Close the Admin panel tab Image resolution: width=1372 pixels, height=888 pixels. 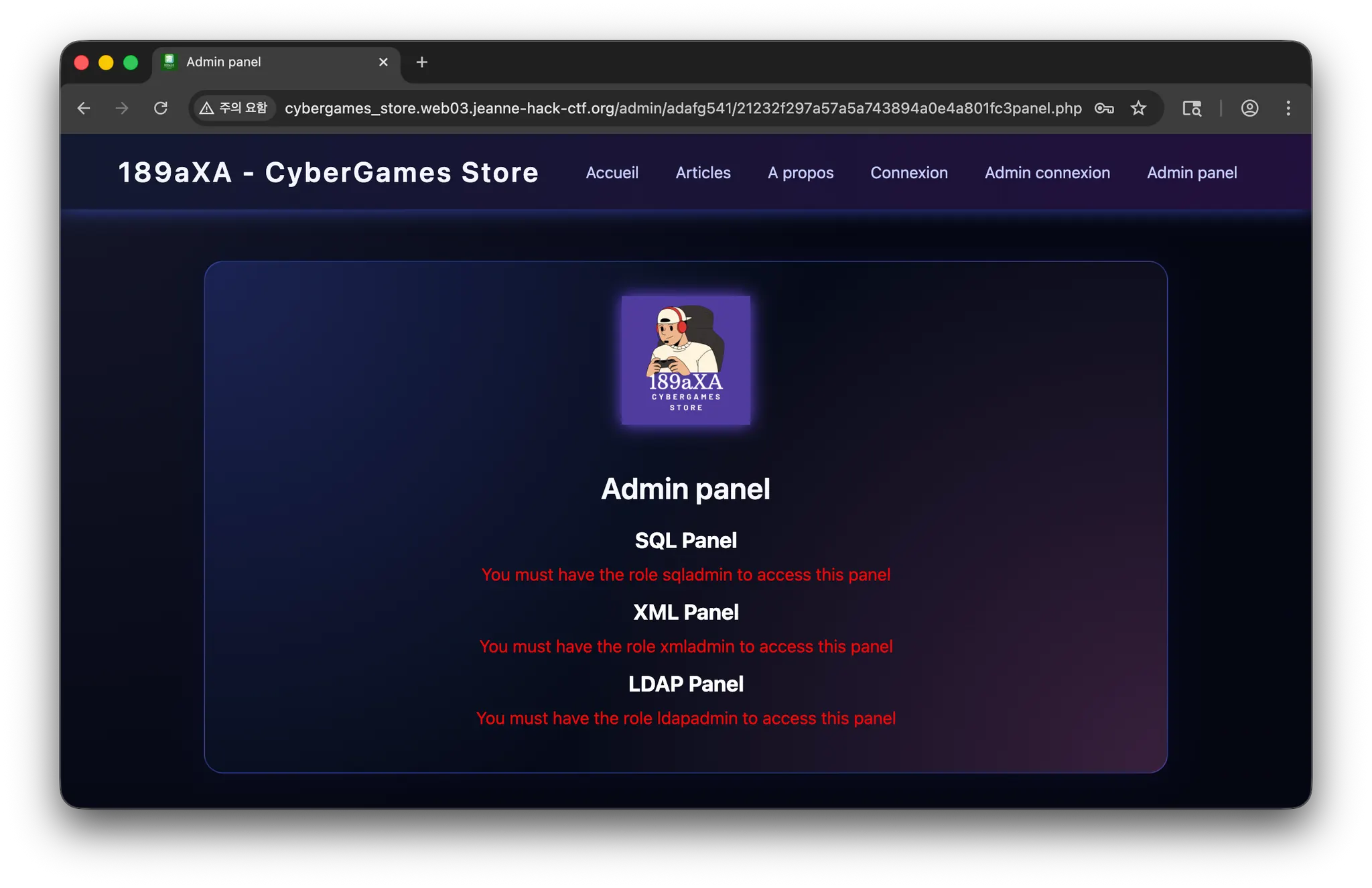tap(383, 62)
